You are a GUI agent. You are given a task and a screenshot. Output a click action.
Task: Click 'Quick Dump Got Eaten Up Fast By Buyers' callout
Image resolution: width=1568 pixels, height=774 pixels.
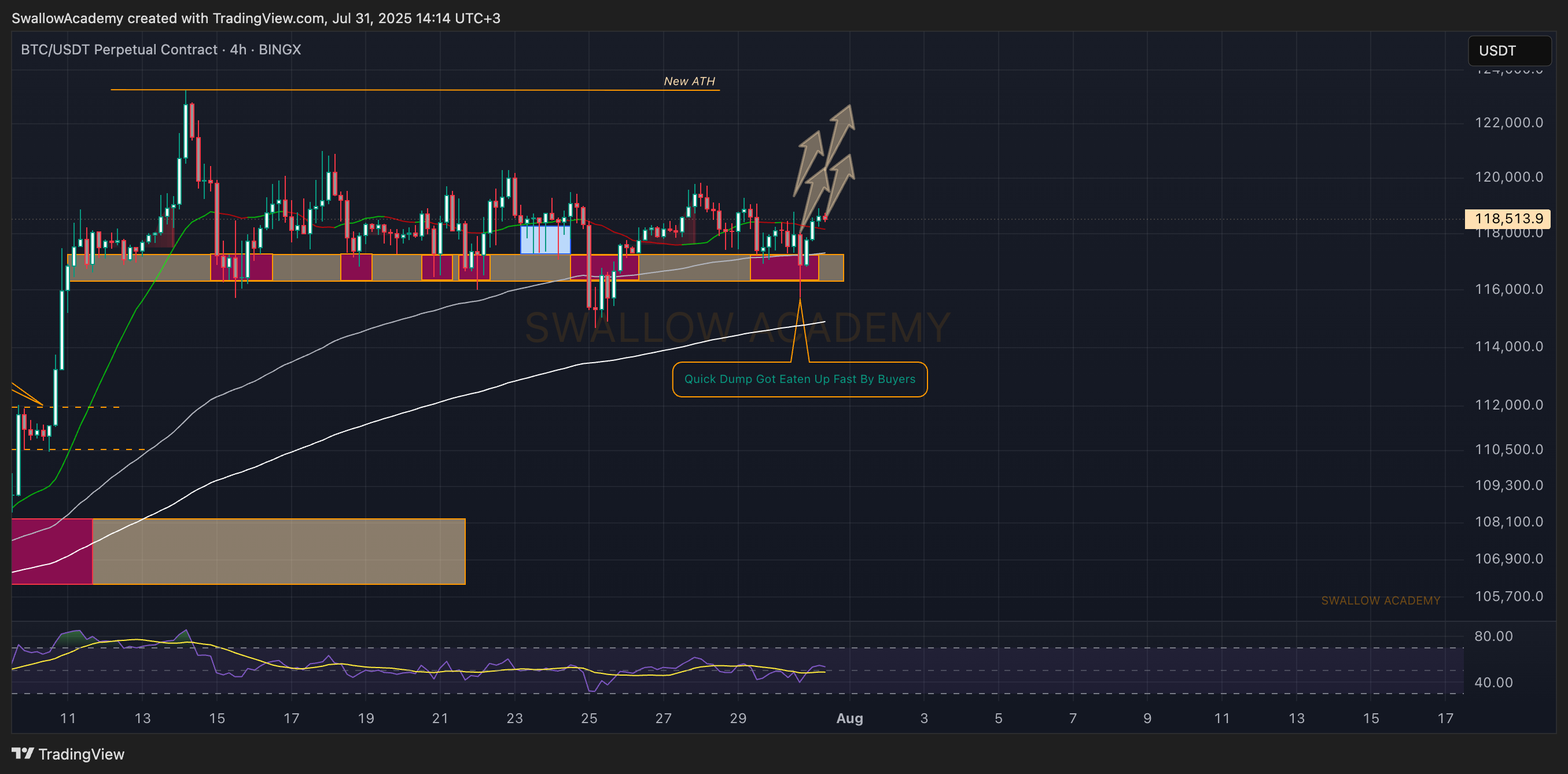pos(799,379)
